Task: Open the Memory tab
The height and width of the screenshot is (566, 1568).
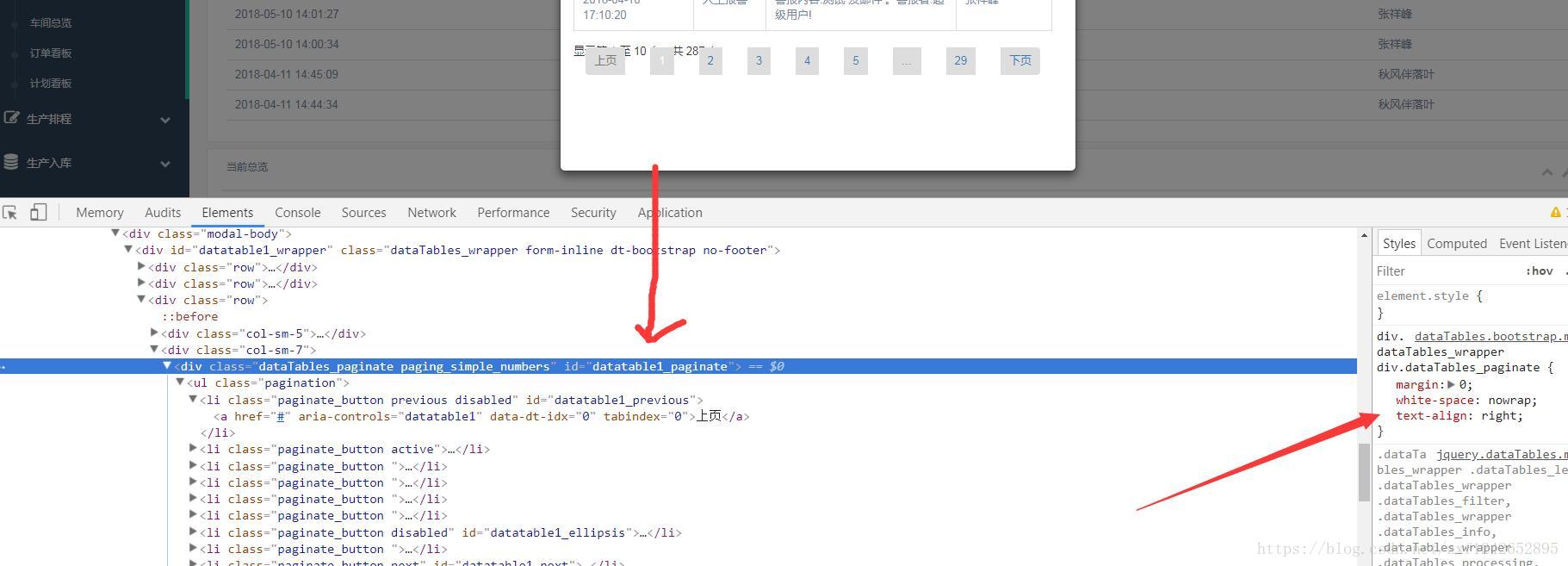Action: click(x=100, y=213)
